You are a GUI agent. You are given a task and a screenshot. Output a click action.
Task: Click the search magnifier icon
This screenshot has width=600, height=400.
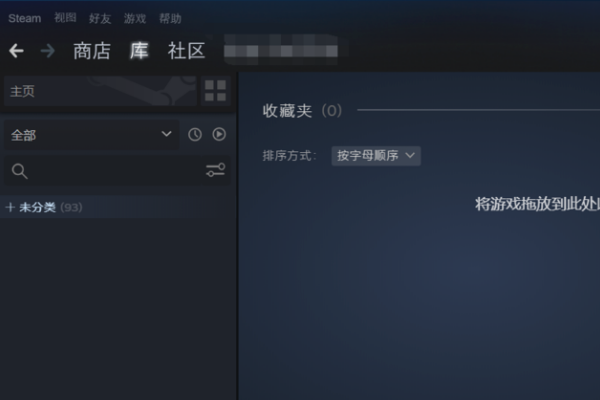pos(20,171)
